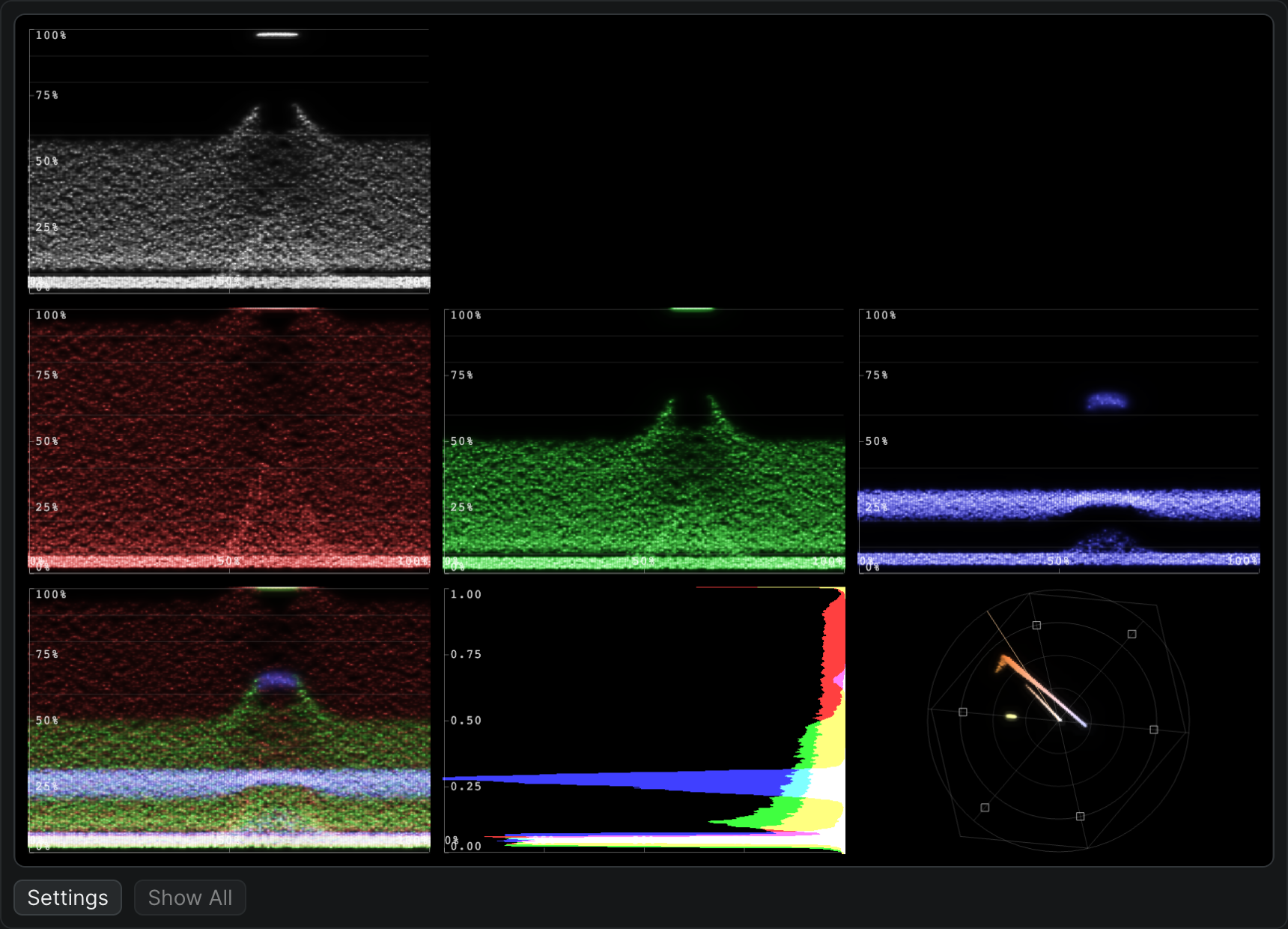Select the green channel waveform scope

point(644,441)
